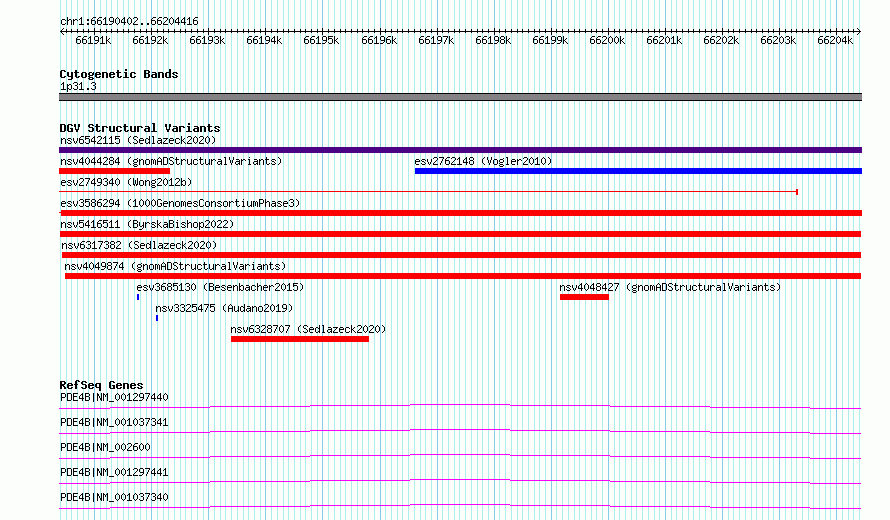
Task: Click the 66203k ruler tick label
Action: [778, 40]
